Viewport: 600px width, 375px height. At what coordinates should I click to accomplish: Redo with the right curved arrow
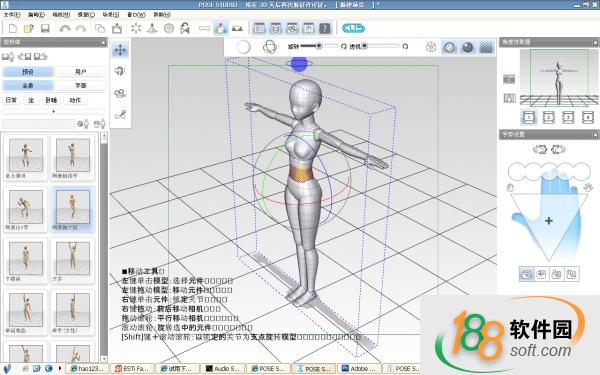[81, 28]
